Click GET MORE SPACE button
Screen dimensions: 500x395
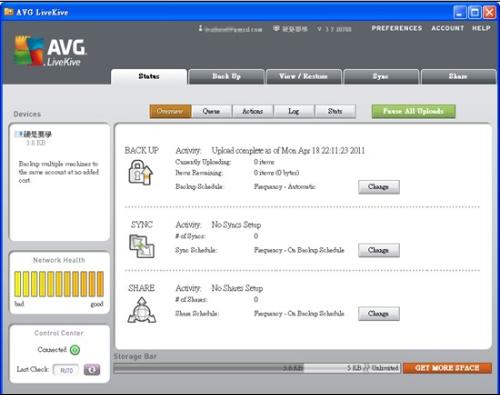[447, 368]
